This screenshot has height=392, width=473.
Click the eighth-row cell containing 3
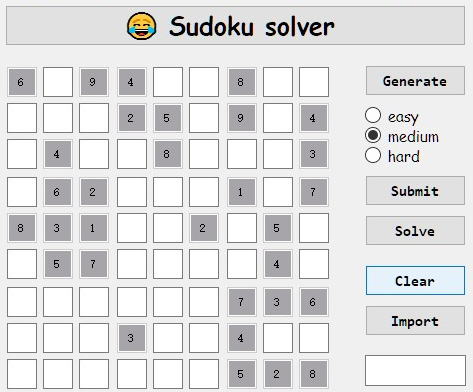click(132, 338)
